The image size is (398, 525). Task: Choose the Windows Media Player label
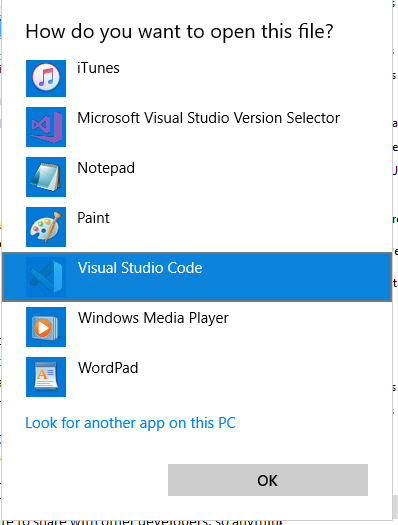[x=153, y=318]
